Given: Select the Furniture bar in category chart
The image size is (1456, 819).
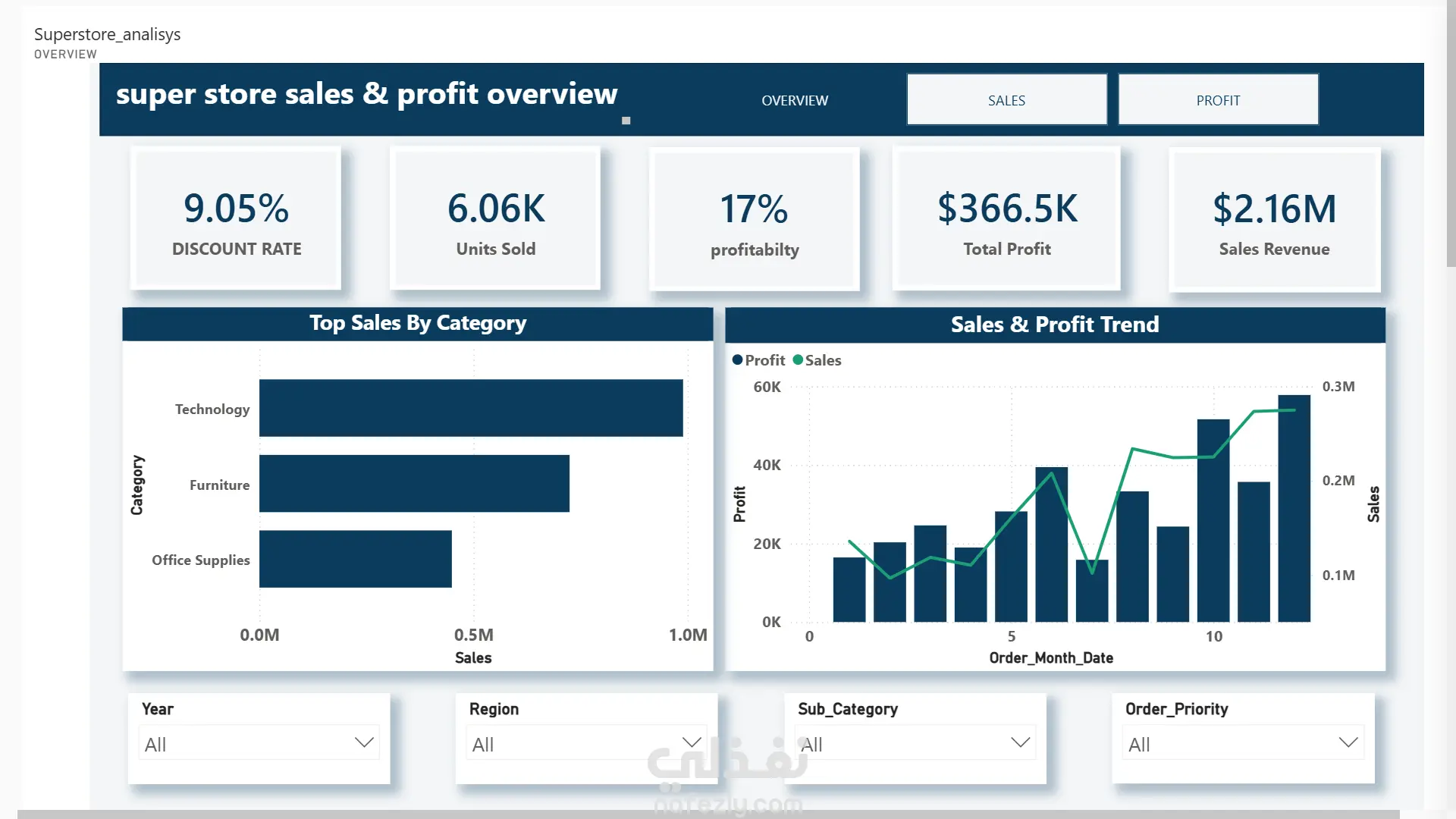Looking at the screenshot, I should click(x=414, y=484).
